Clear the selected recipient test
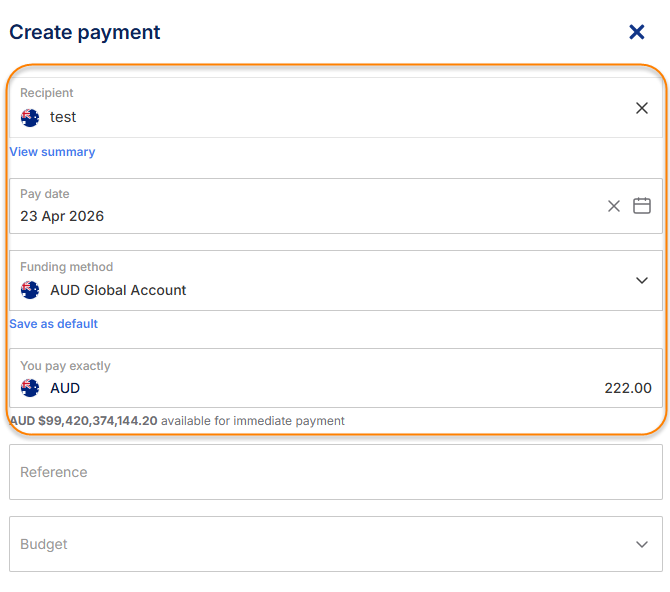 click(x=641, y=108)
